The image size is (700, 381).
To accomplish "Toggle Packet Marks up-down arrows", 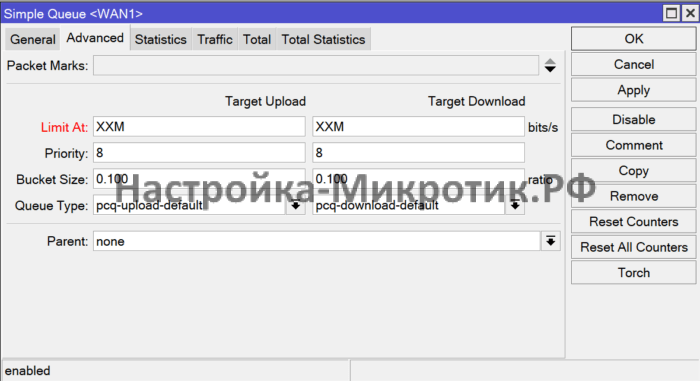I will click(550, 66).
